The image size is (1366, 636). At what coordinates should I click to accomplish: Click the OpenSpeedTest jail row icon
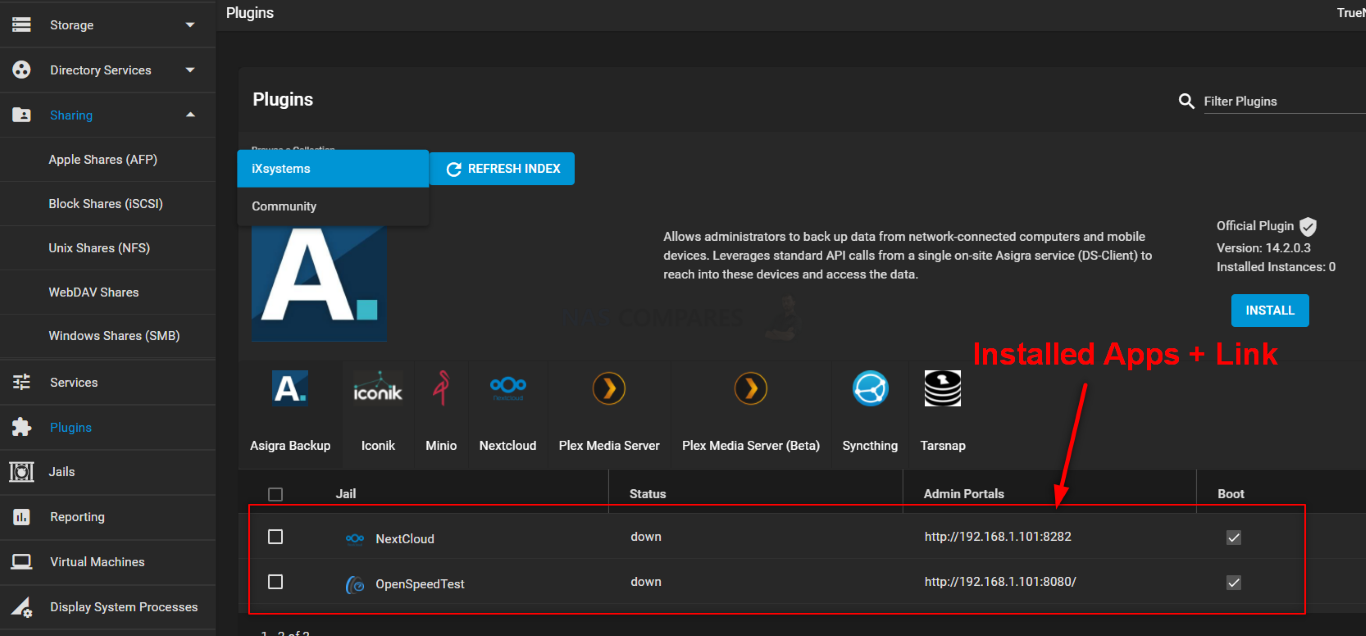tap(355, 584)
